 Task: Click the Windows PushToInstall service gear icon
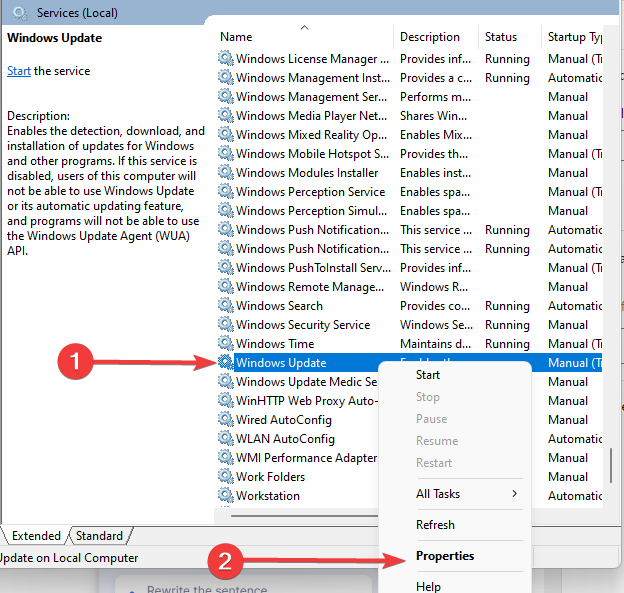(x=226, y=267)
